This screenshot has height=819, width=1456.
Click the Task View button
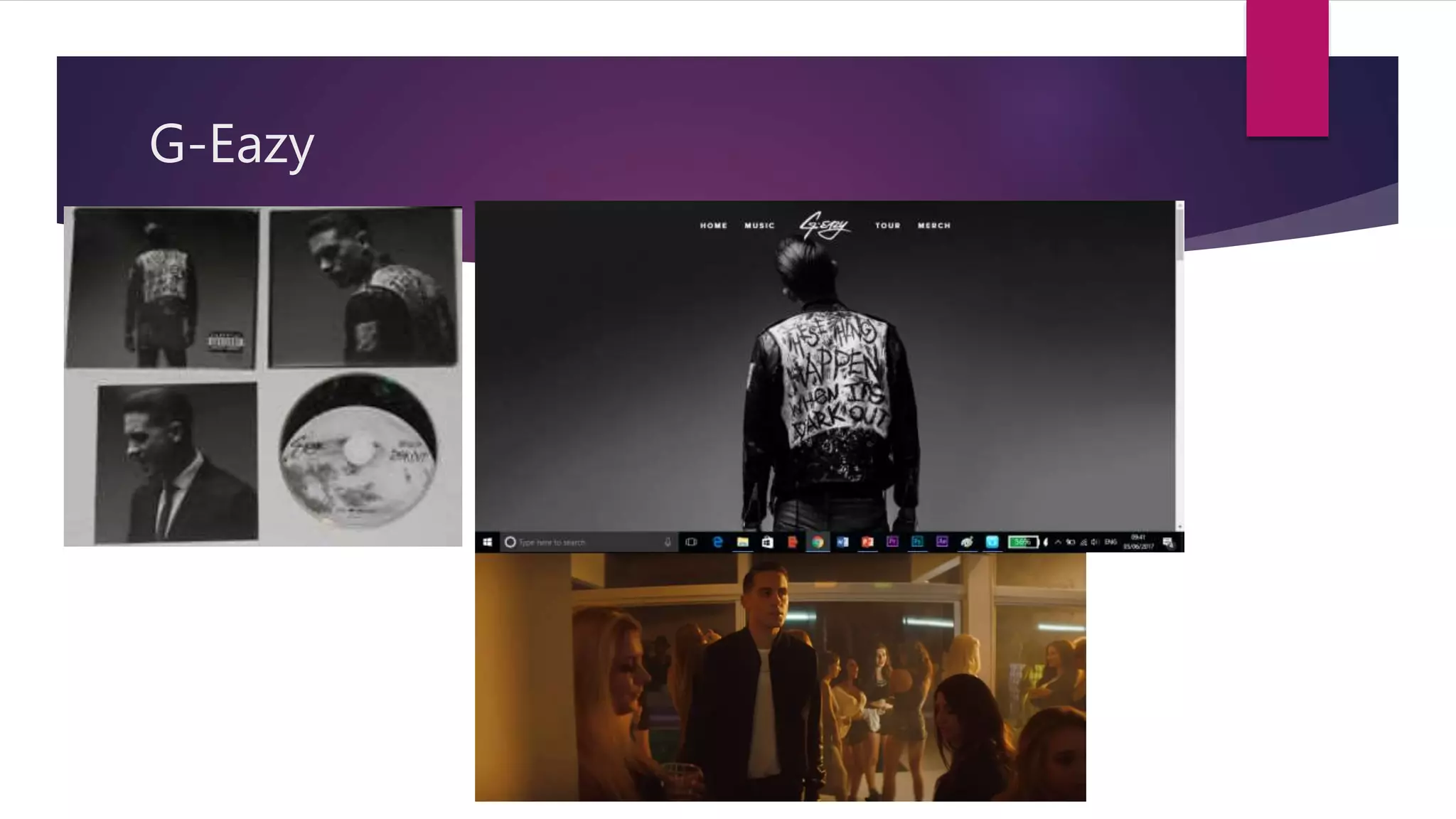[691, 542]
